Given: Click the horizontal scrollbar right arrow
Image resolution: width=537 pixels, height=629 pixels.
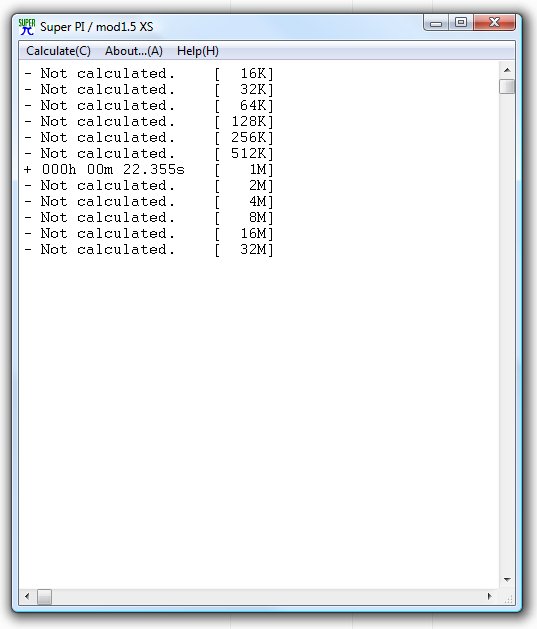Looking at the screenshot, I should click(x=490, y=596).
